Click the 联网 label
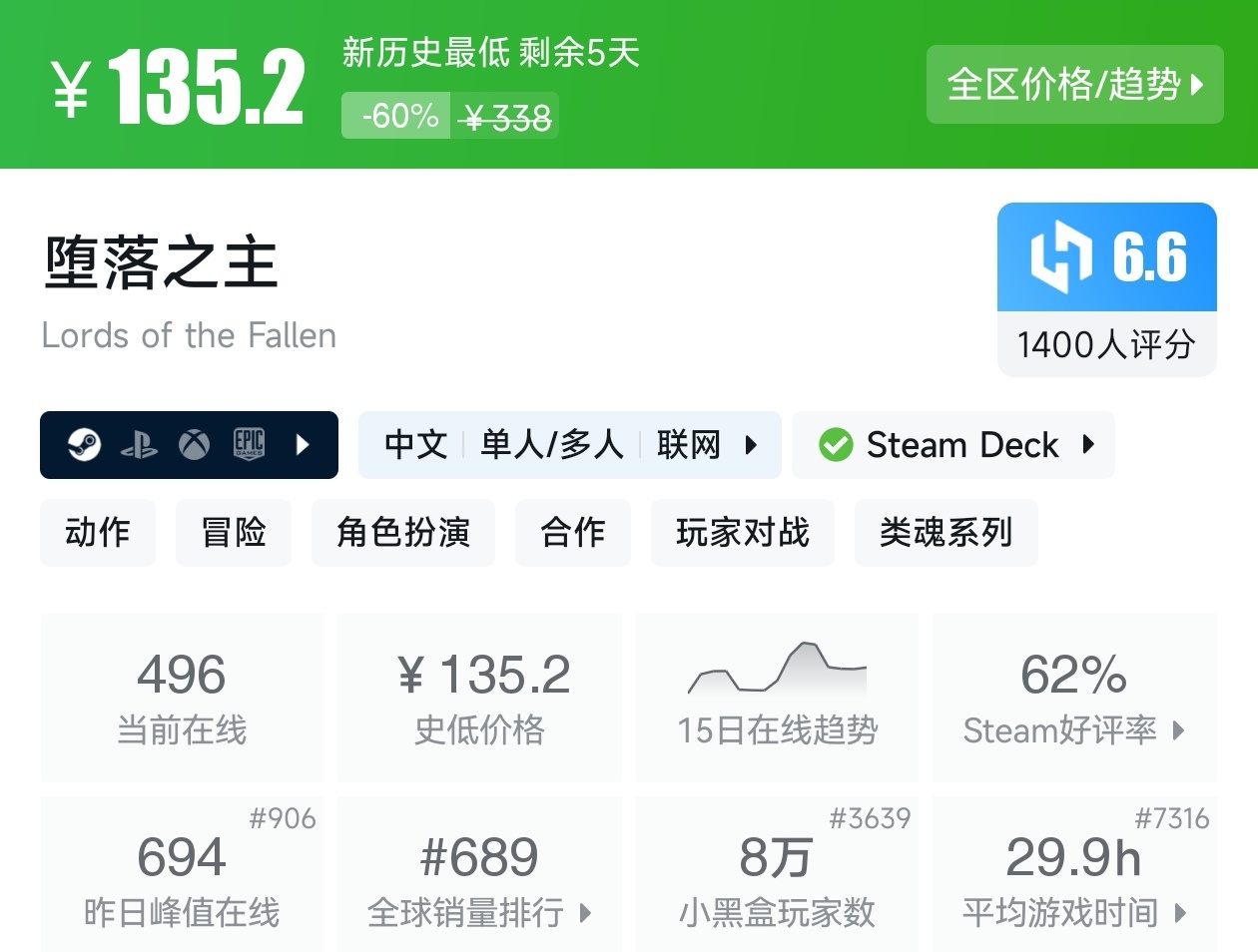Viewport: 1258px width, 952px height. [x=689, y=444]
